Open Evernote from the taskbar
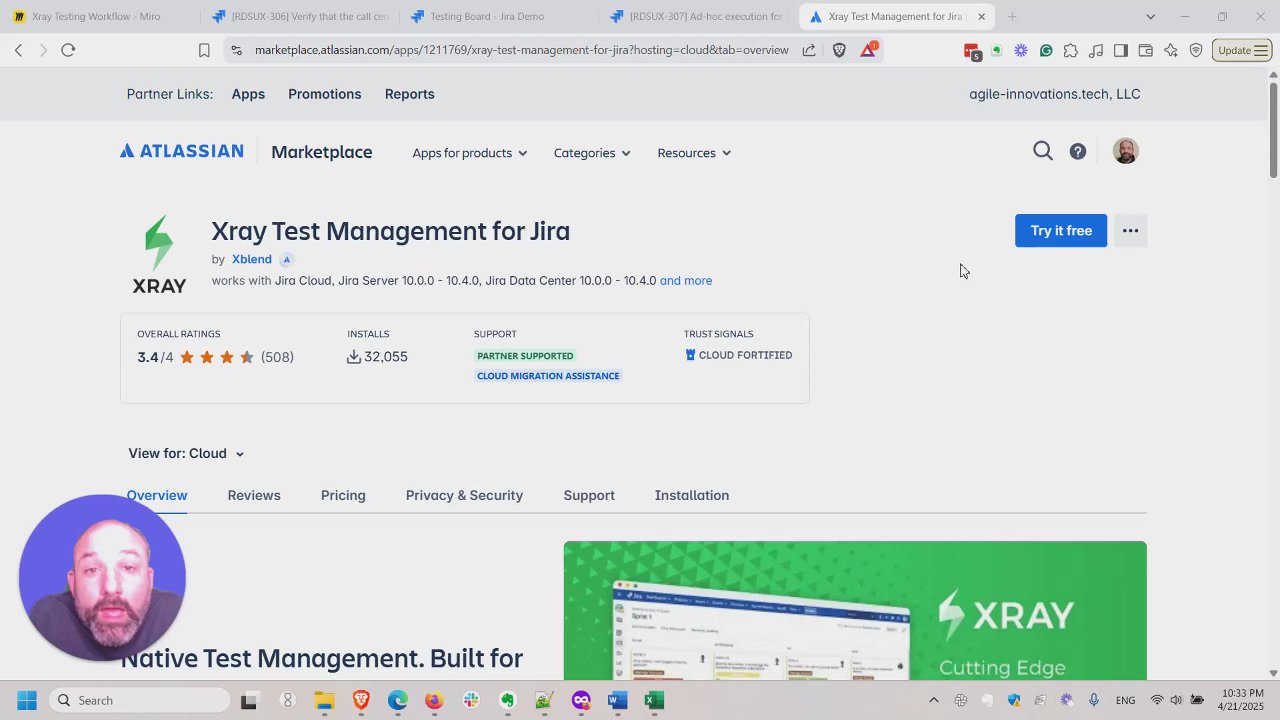The height and width of the screenshot is (720, 1280). click(508, 700)
